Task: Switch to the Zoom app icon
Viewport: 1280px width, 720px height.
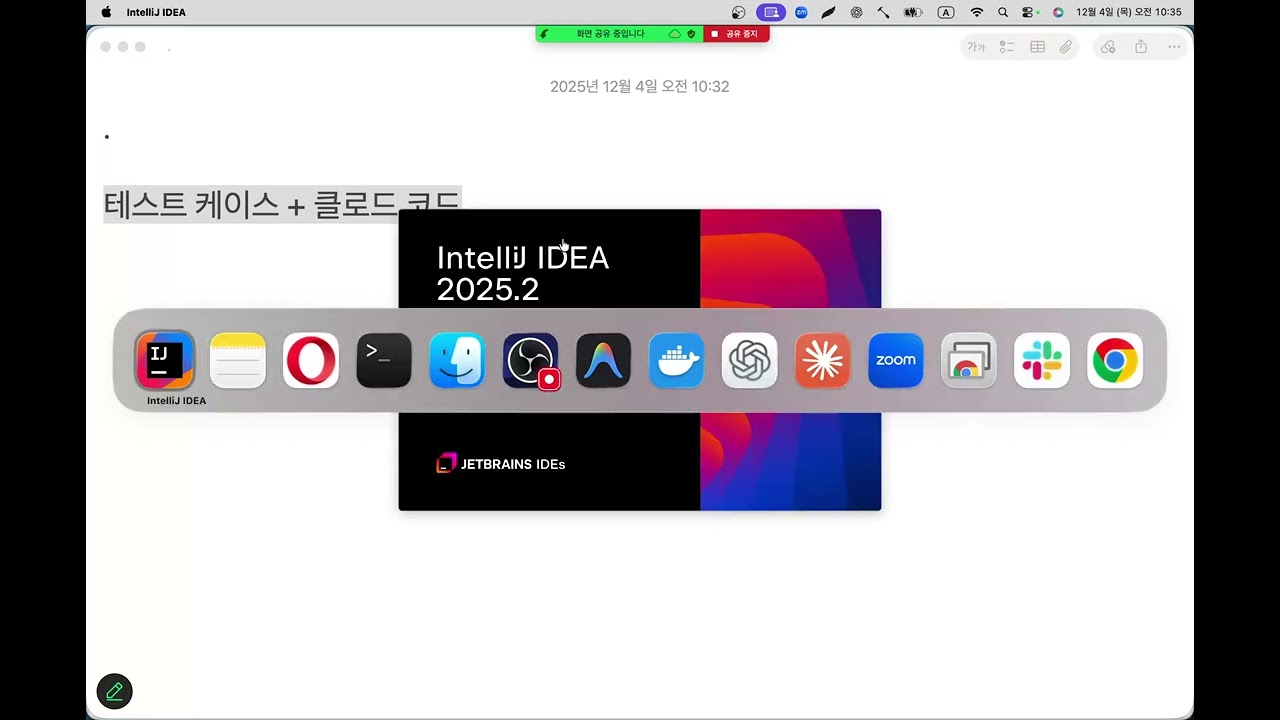Action: point(896,360)
